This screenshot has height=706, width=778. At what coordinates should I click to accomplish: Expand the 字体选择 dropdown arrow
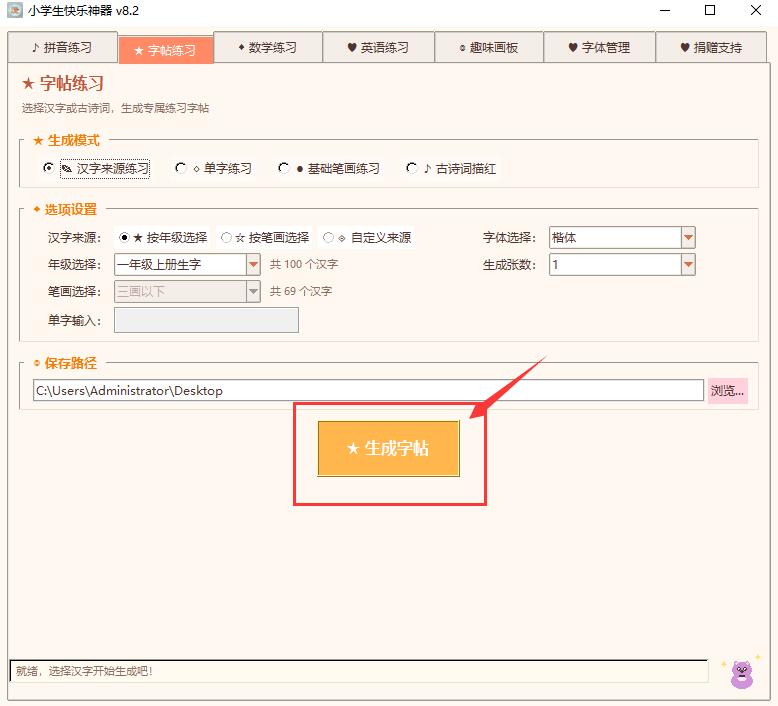point(688,238)
